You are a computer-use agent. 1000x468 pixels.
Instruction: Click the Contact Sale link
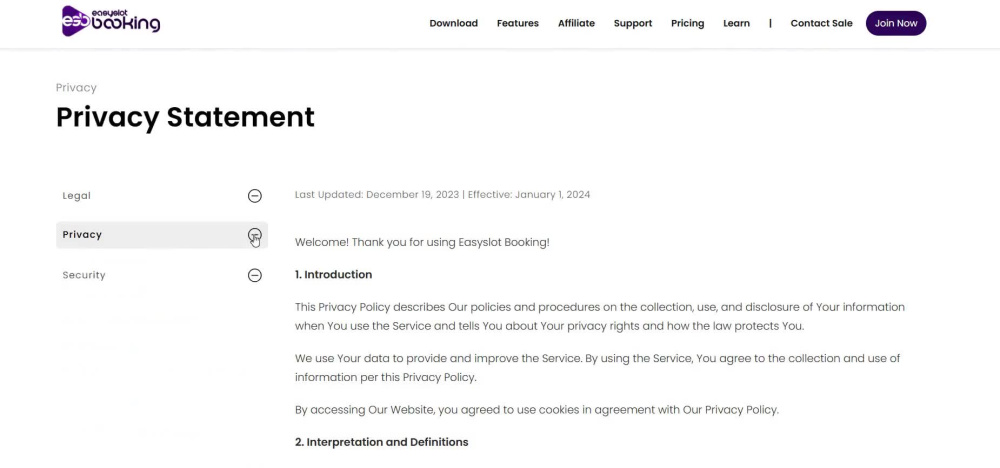[x=821, y=24]
